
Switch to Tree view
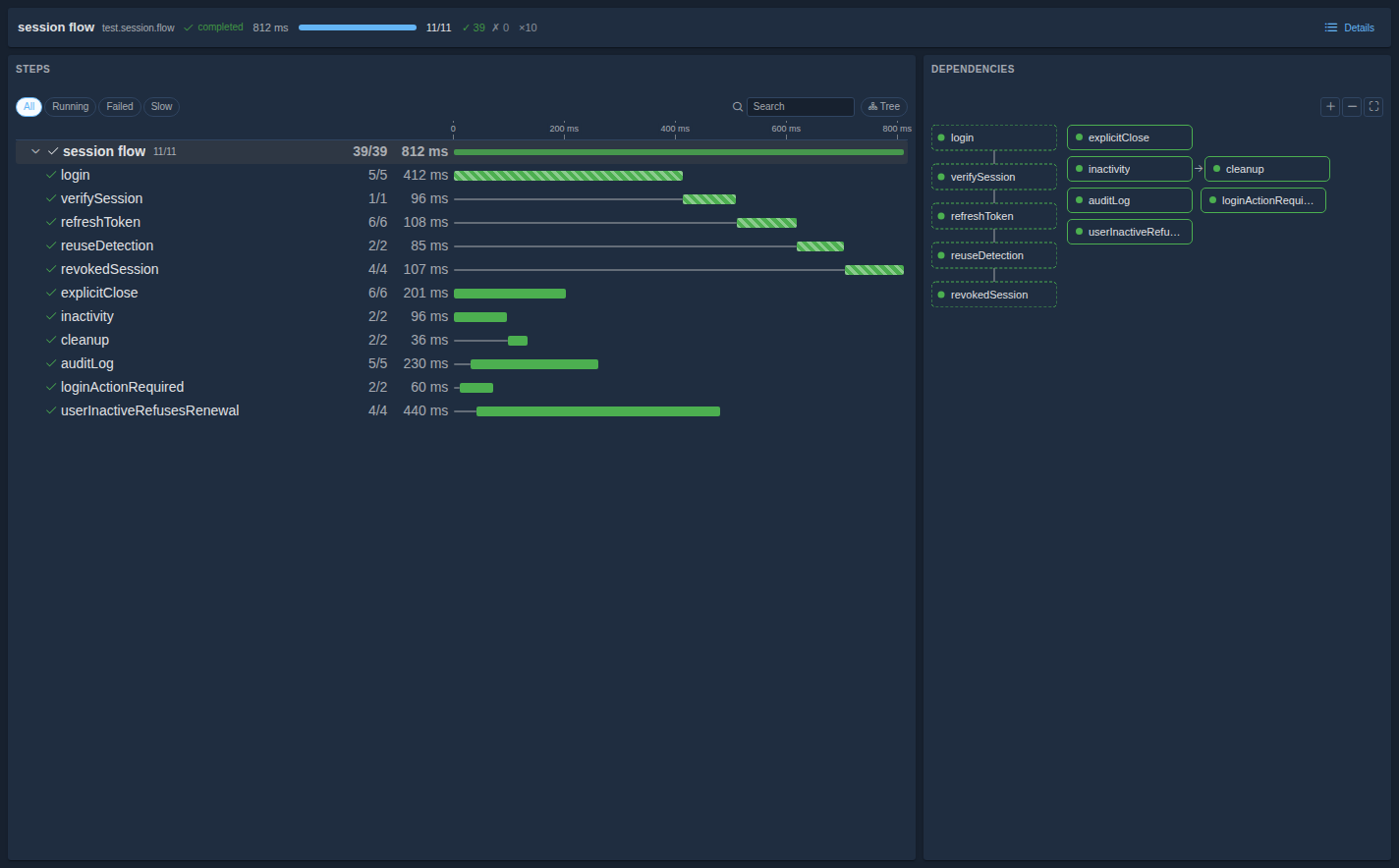click(x=884, y=107)
